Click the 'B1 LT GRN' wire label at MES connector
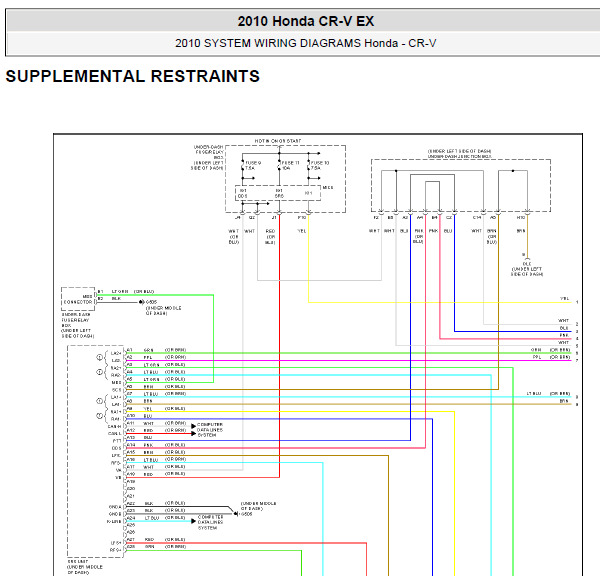 [120, 292]
